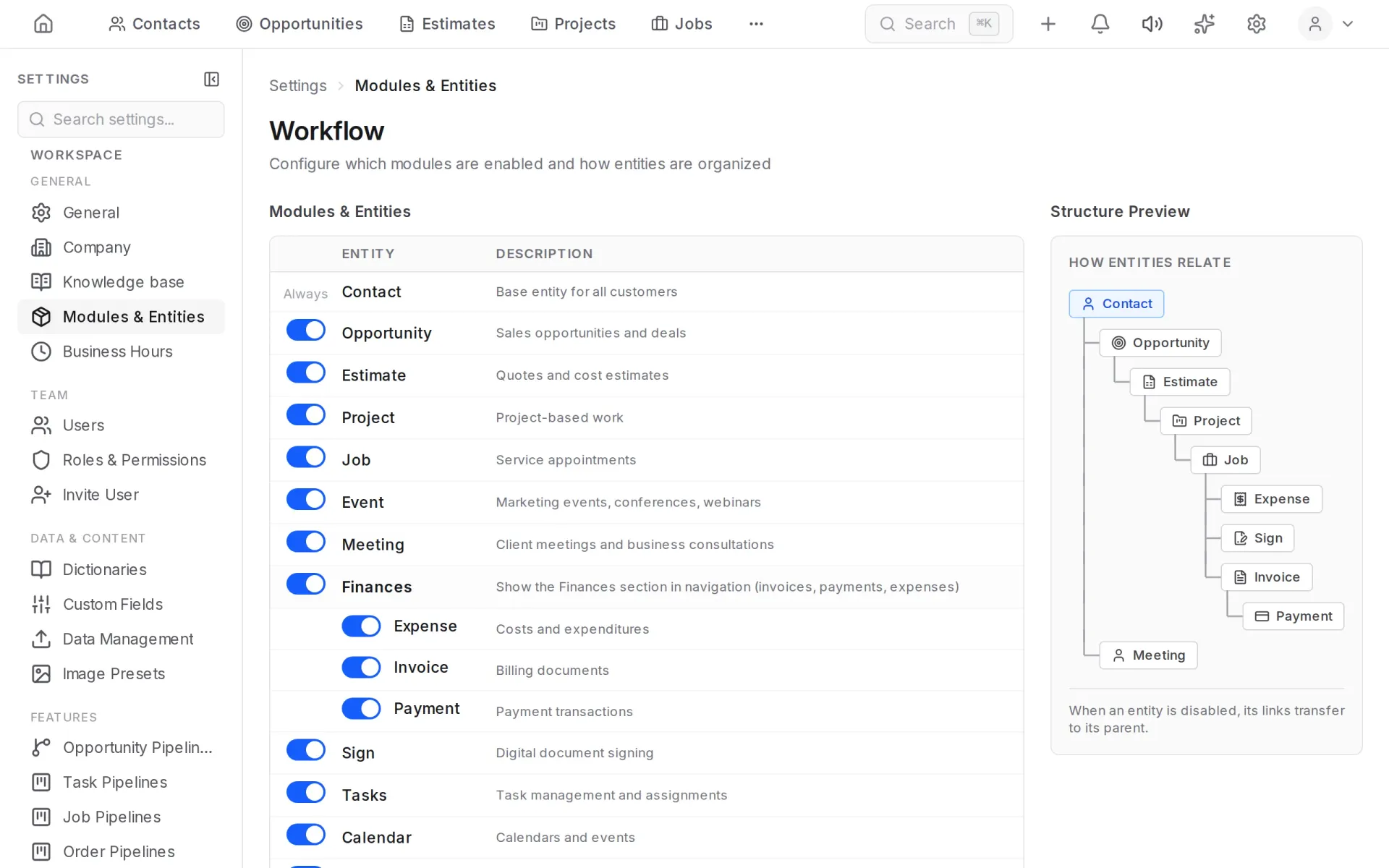Open Job Pipelines settings
This screenshot has width=1389, height=868.
[x=121, y=817]
